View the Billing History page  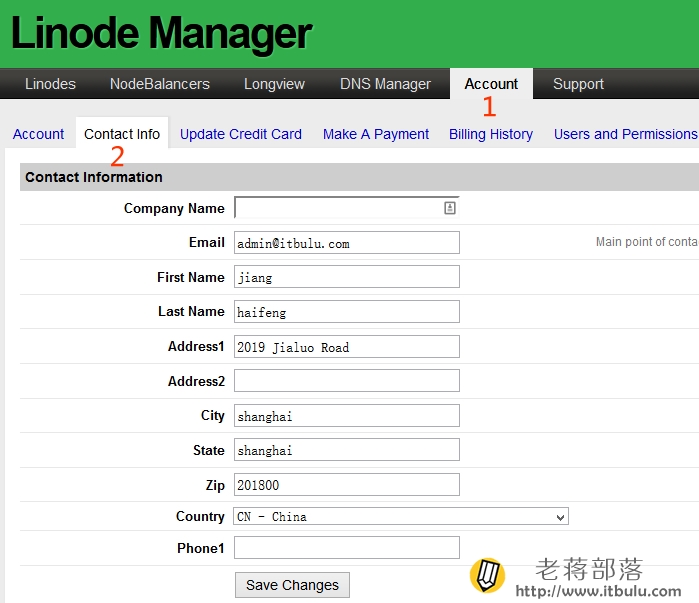pyautogui.click(x=491, y=134)
